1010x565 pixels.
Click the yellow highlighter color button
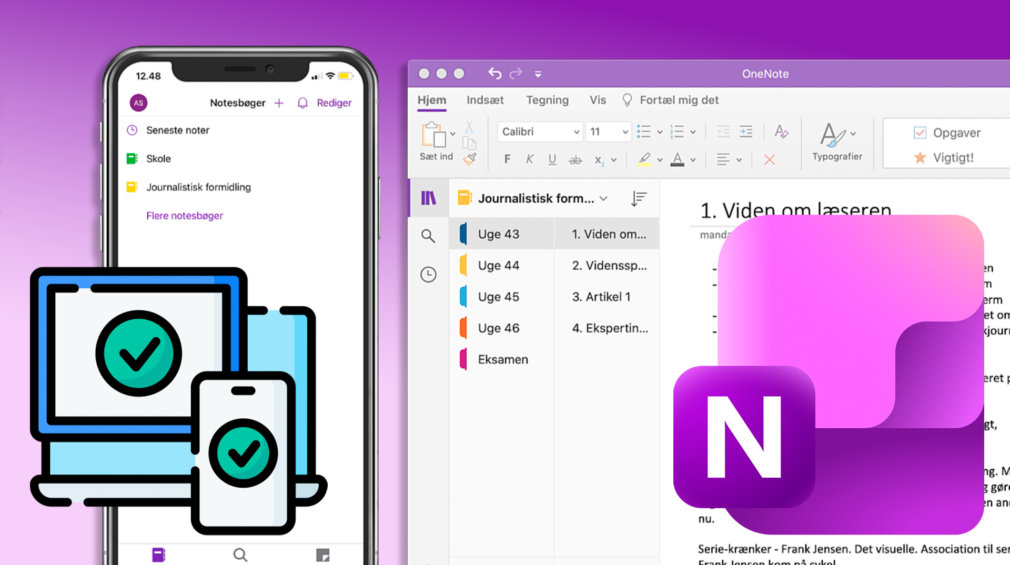click(644, 160)
